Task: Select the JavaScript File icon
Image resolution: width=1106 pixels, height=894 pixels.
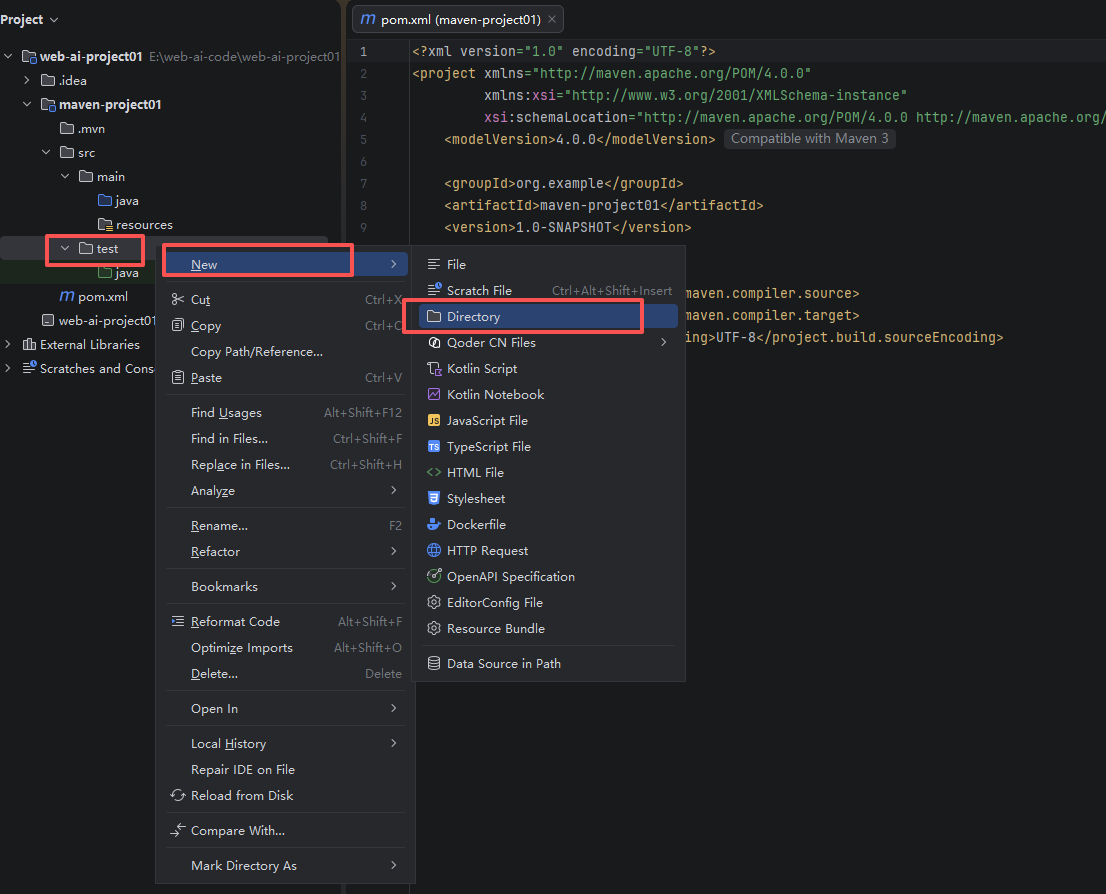Action: click(x=434, y=421)
